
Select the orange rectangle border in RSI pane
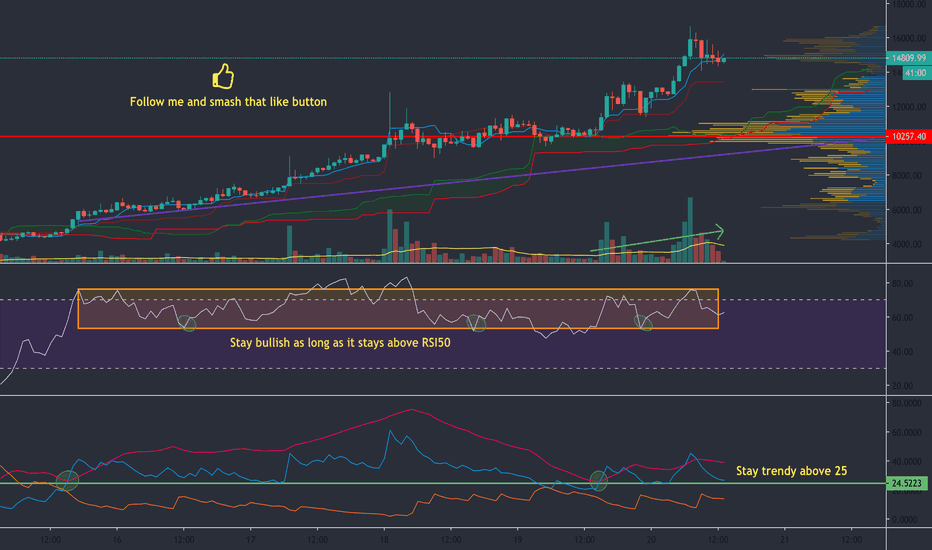click(x=398, y=309)
